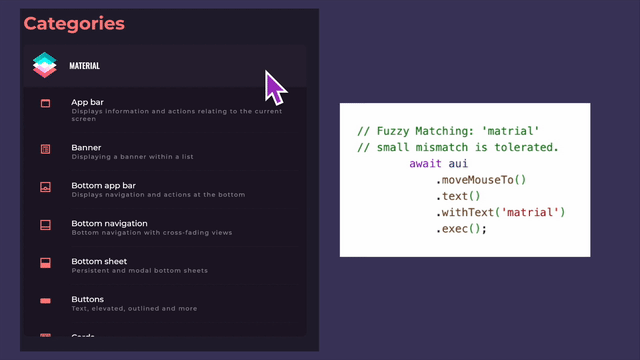Collapse the MATERIAL category header
The image size is (640, 360).
click(165, 66)
